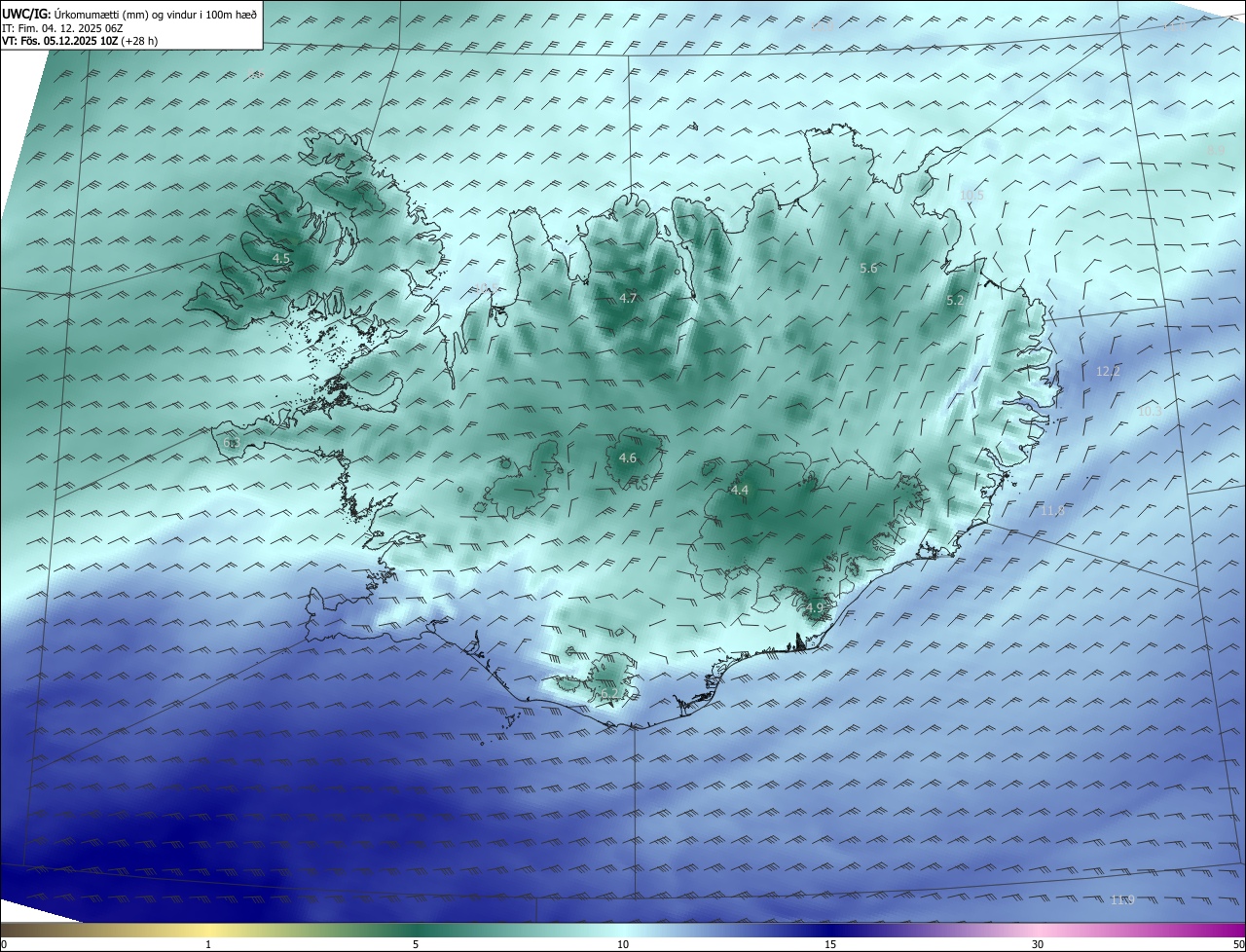Pick the dark blue color above the 15 tick
This screenshot has height=952, width=1246.
click(830, 930)
